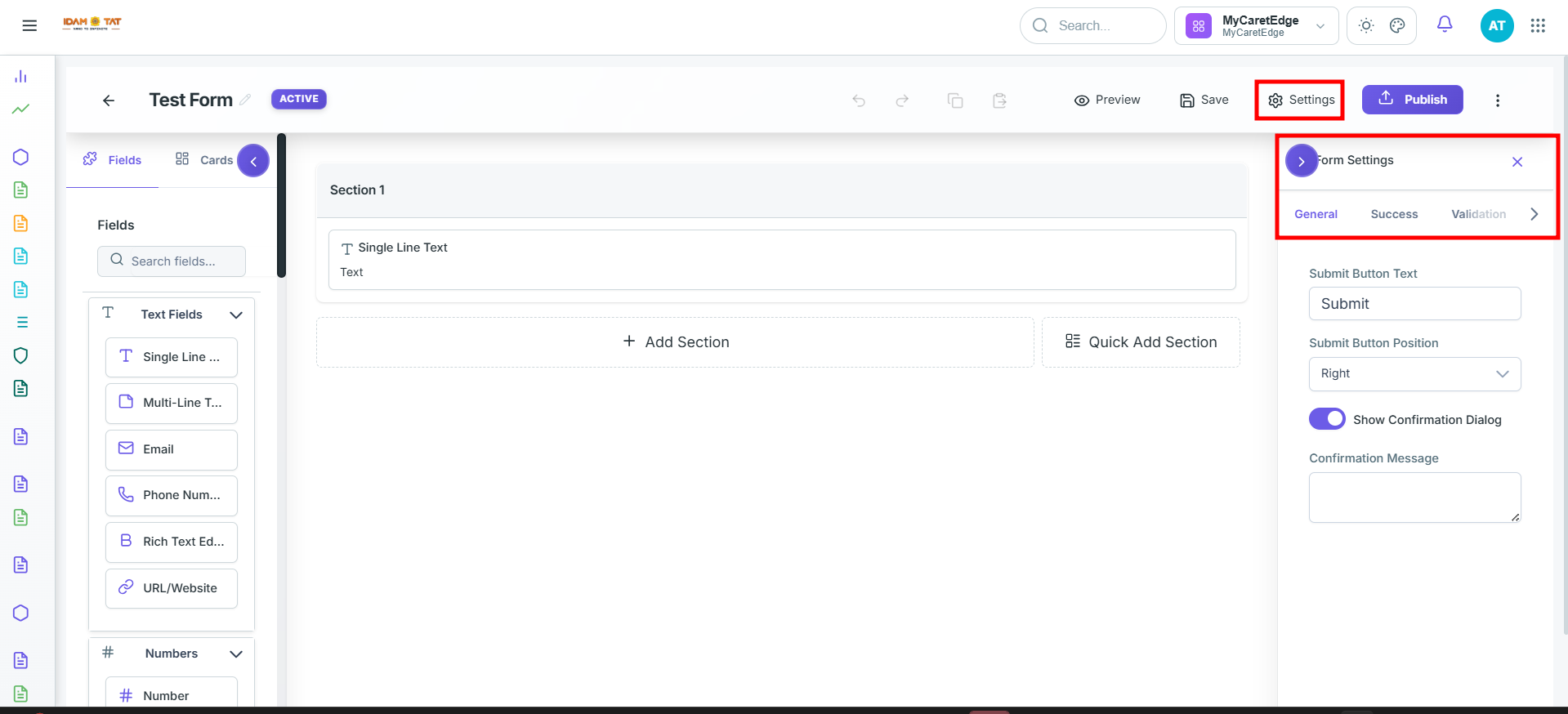
Task: Click the Confirmation Message text area
Action: tap(1414, 497)
